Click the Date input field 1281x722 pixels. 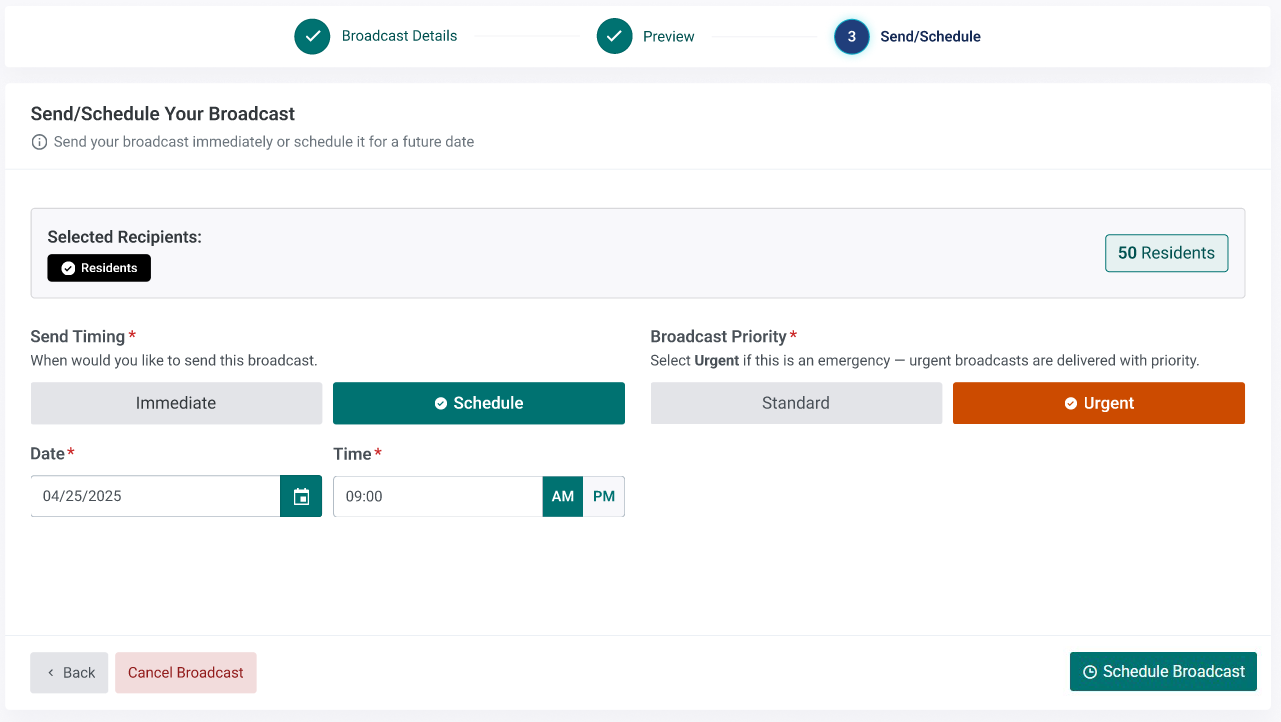click(156, 496)
